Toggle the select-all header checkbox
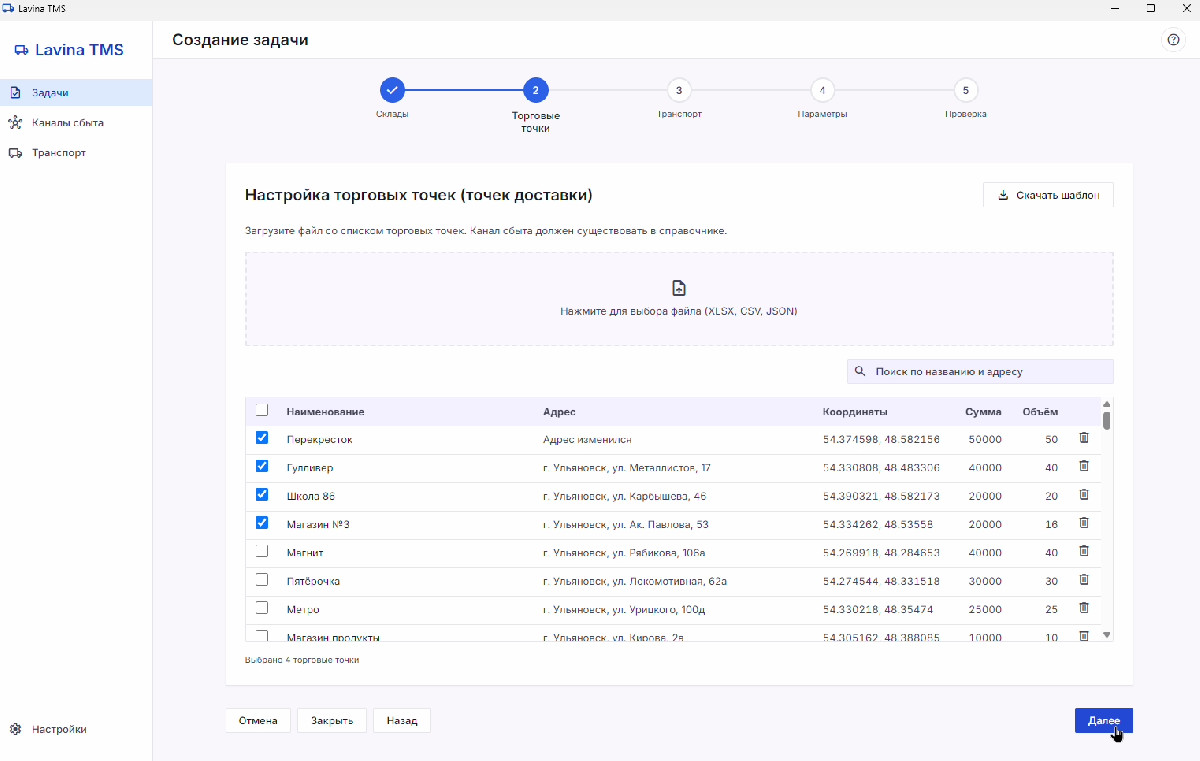 [x=262, y=410]
